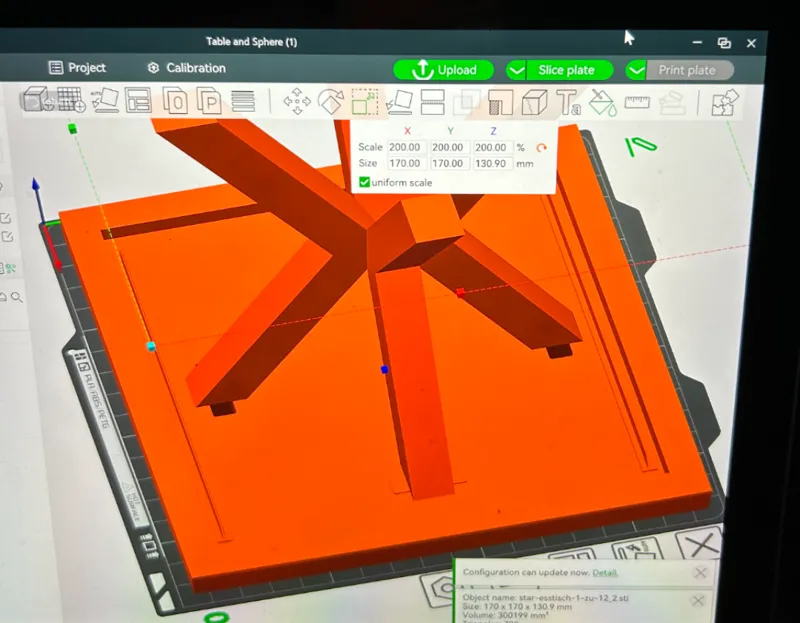Open the Project tab
The height and width of the screenshot is (623, 800).
pos(77,68)
